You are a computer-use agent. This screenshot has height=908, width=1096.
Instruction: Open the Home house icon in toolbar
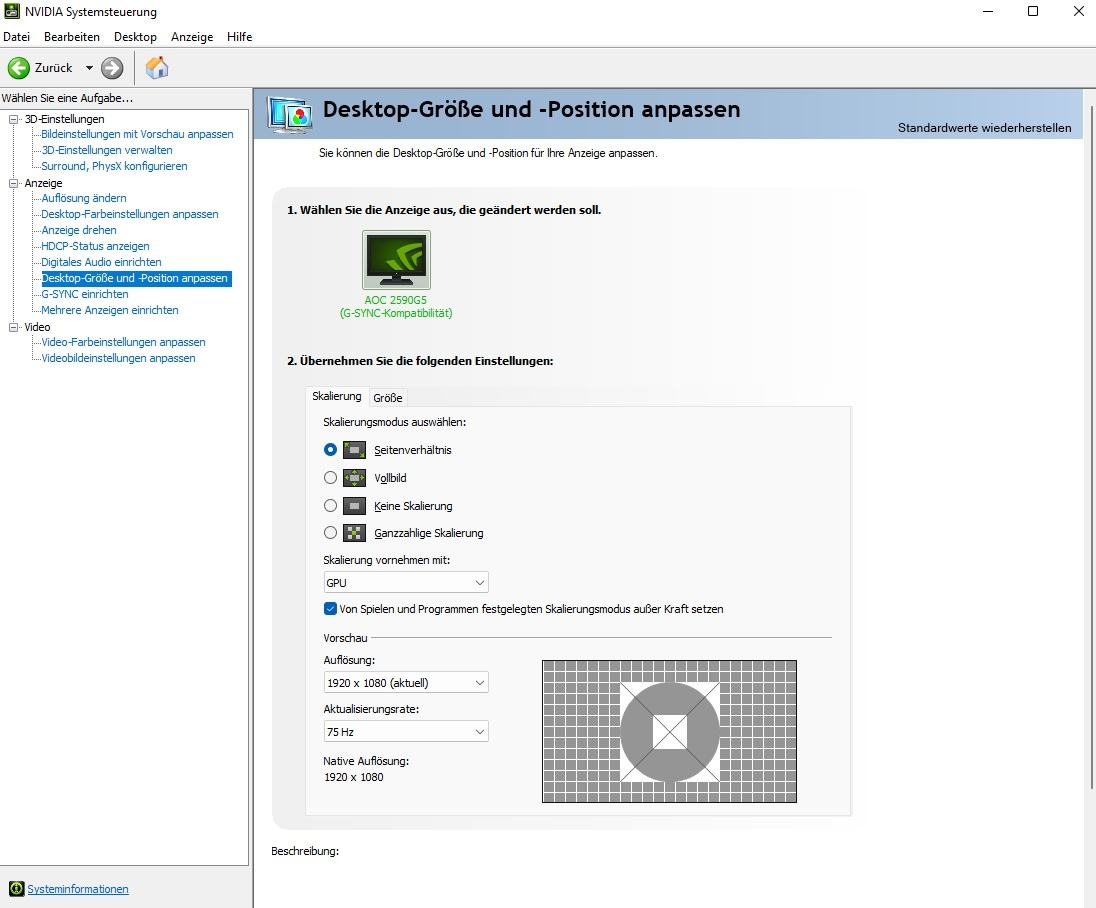coord(157,68)
